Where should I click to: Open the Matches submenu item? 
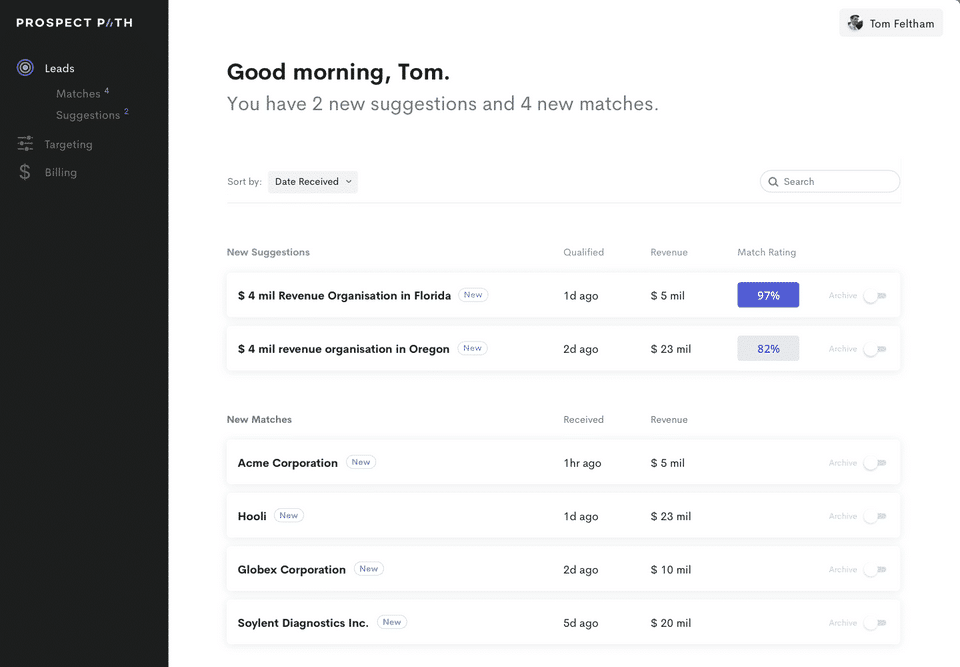[x=78, y=94]
